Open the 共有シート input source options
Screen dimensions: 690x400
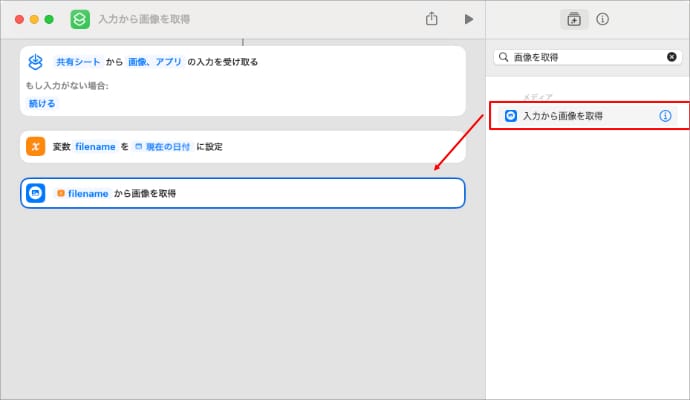(77, 62)
